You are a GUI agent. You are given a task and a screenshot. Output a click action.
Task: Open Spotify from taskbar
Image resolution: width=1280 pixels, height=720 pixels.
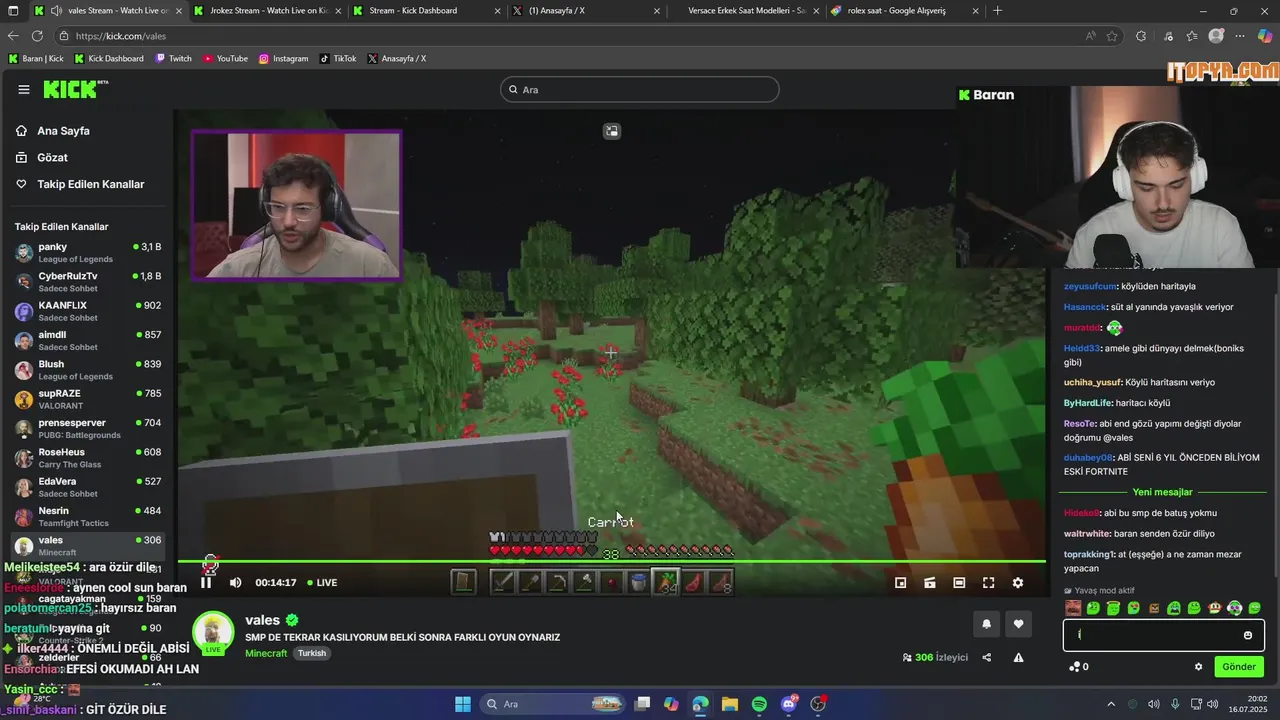click(759, 704)
